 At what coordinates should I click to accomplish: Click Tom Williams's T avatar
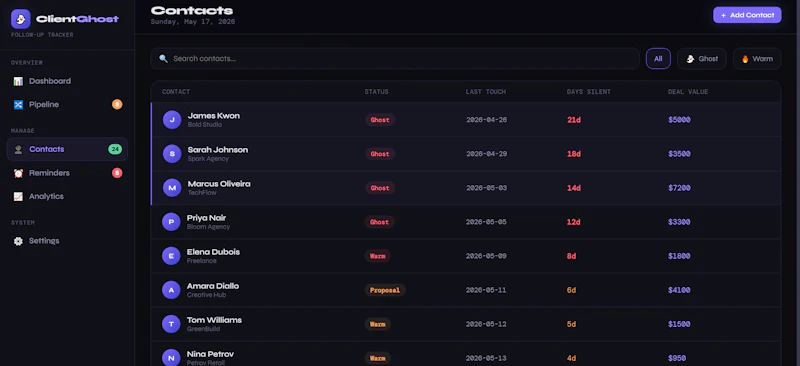pyautogui.click(x=171, y=324)
